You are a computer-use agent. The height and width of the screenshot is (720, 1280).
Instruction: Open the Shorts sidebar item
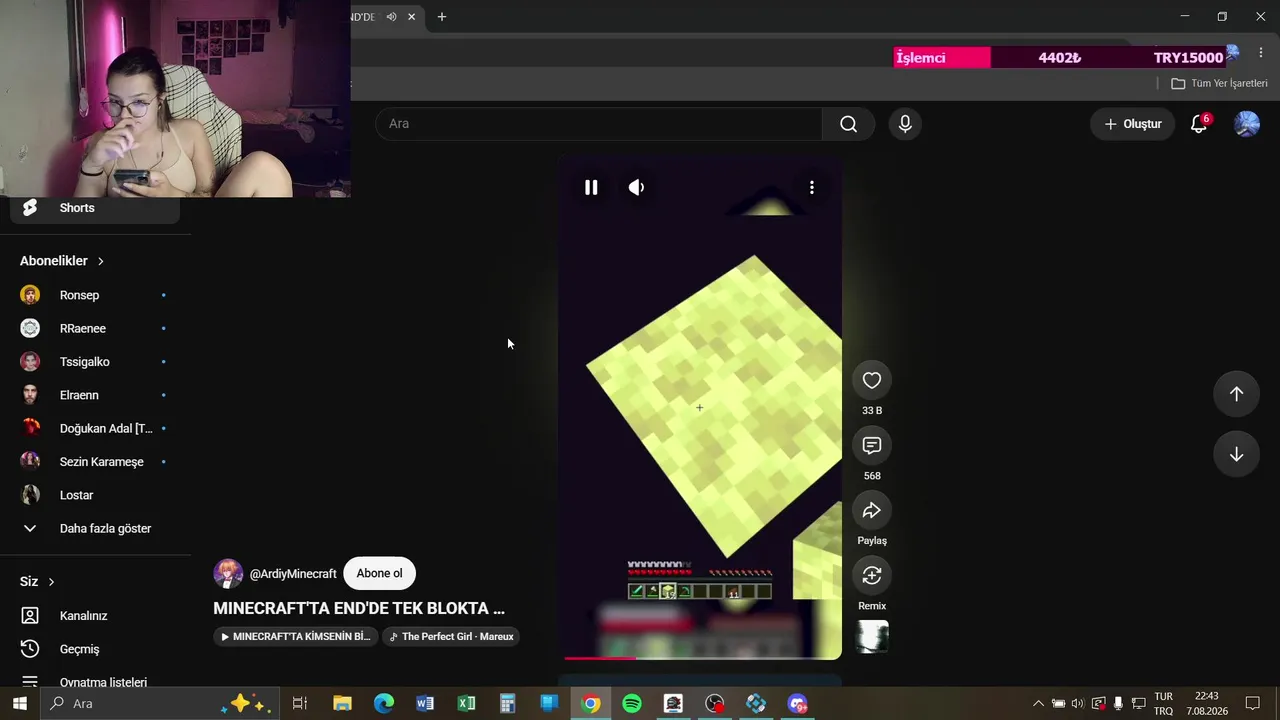(x=95, y=208)
